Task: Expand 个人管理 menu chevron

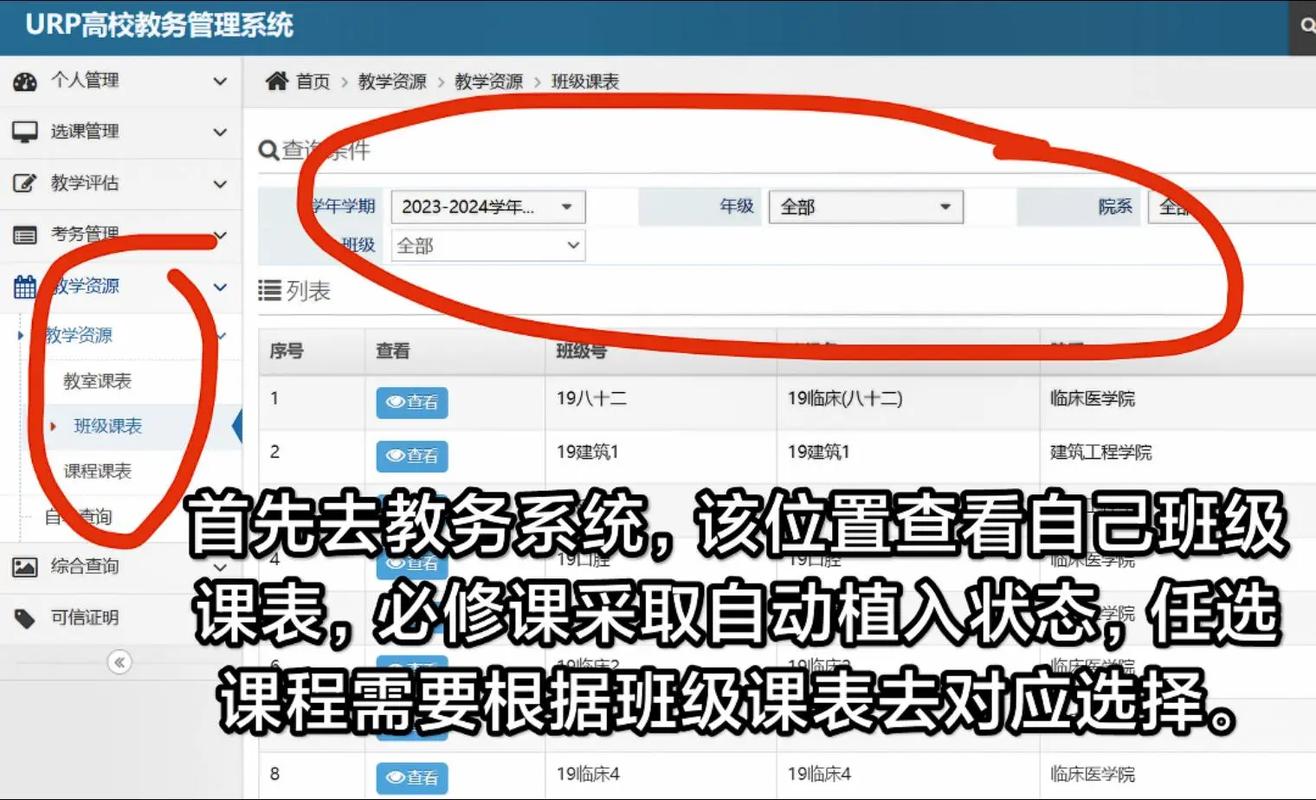Action: (220, 81)
